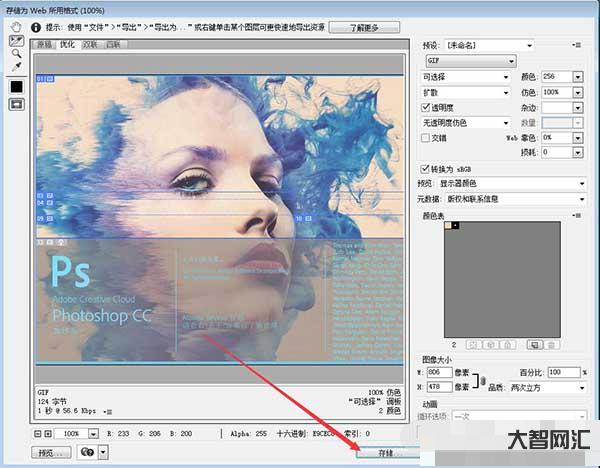The image size is (600, 468).
Task: Select slice badge 01 in preview
Action: click(x=45, y=79)
